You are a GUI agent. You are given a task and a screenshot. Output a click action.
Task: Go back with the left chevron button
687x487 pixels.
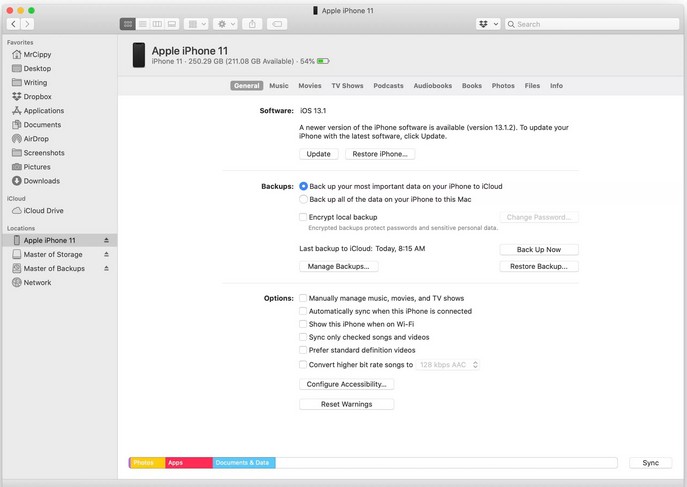point(14,24)
